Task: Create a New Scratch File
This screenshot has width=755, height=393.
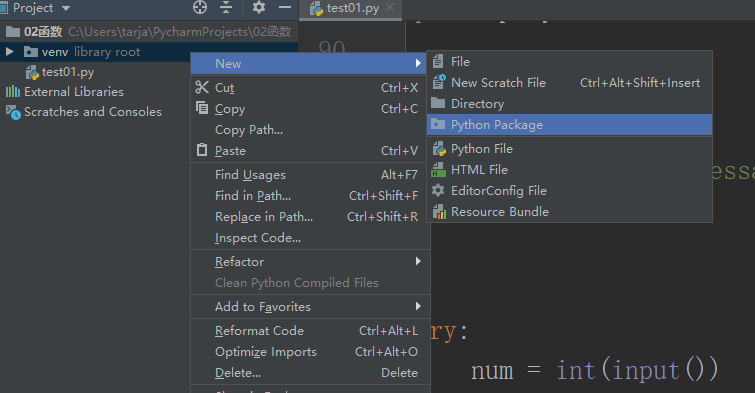Action: (x=569, y=83)
